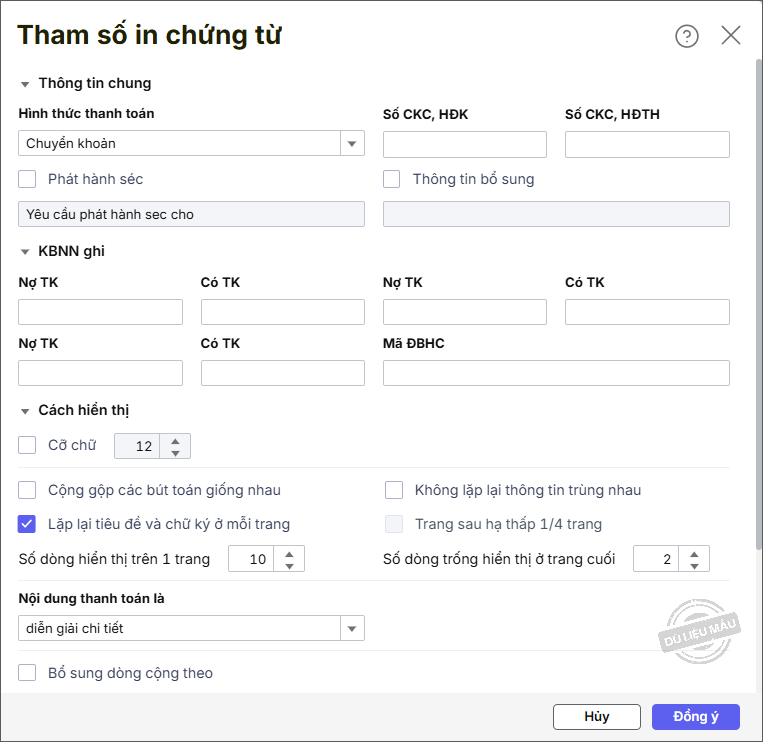
Task: Enable the Phát hành séc checkbox
Action: [x=27, y=179]
